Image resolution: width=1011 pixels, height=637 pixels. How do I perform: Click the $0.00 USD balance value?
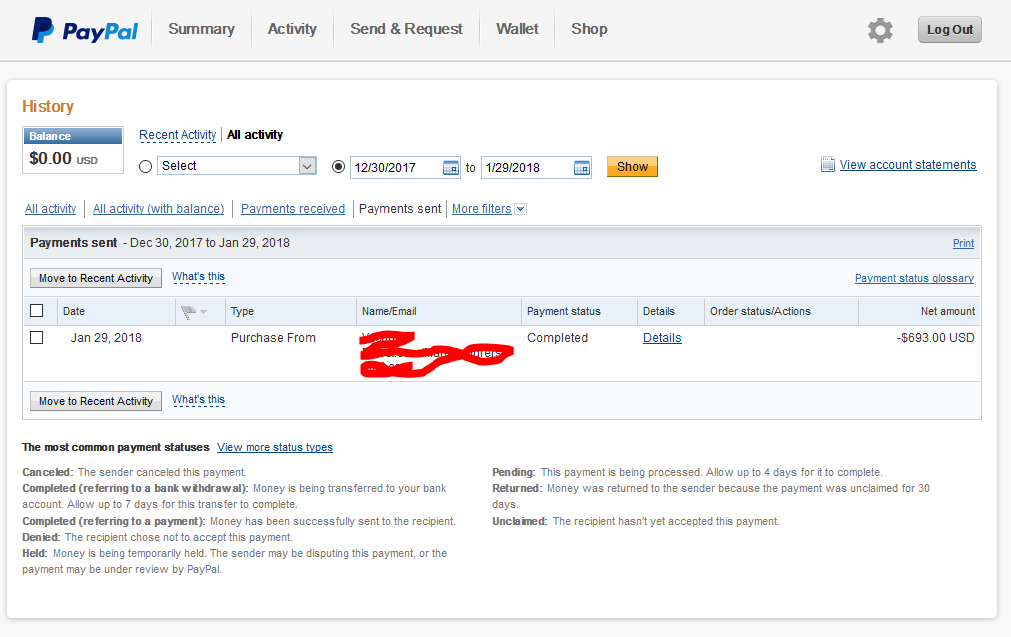tap(63, 159)
